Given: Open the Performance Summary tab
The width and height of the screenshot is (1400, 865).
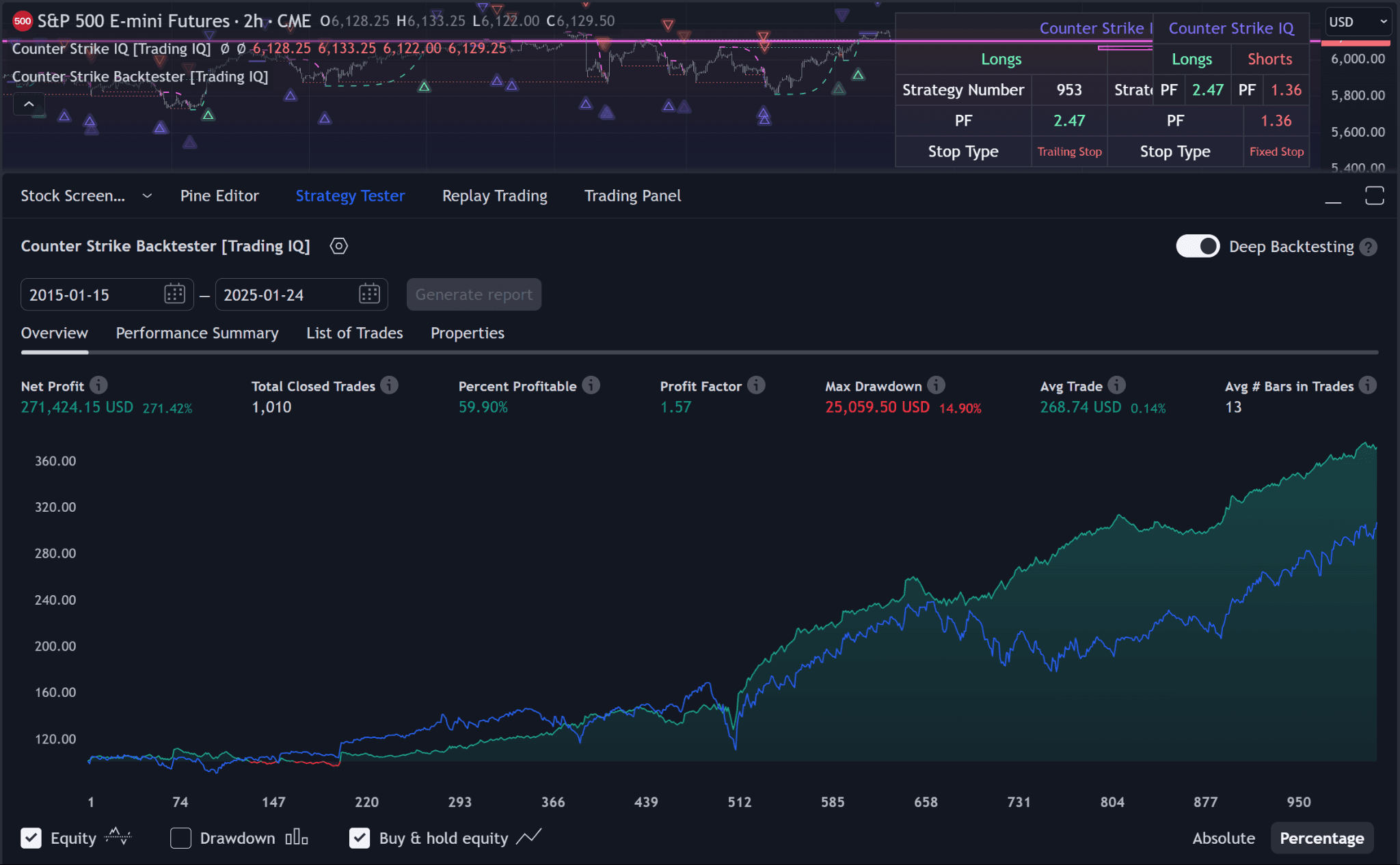Looking at the screenshot, I should click(197, 333).
